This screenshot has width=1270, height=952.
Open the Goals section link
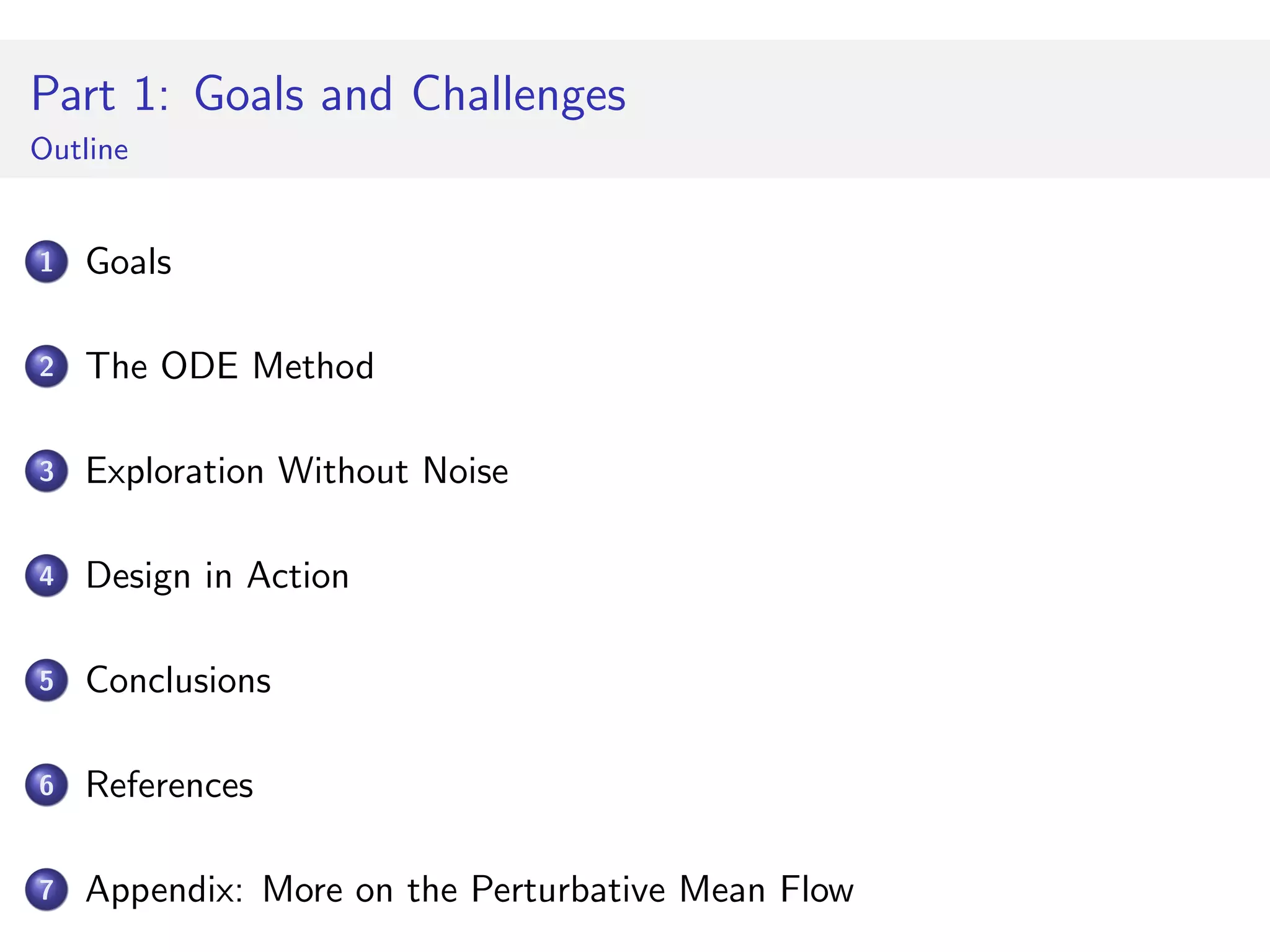coord(128,262)
